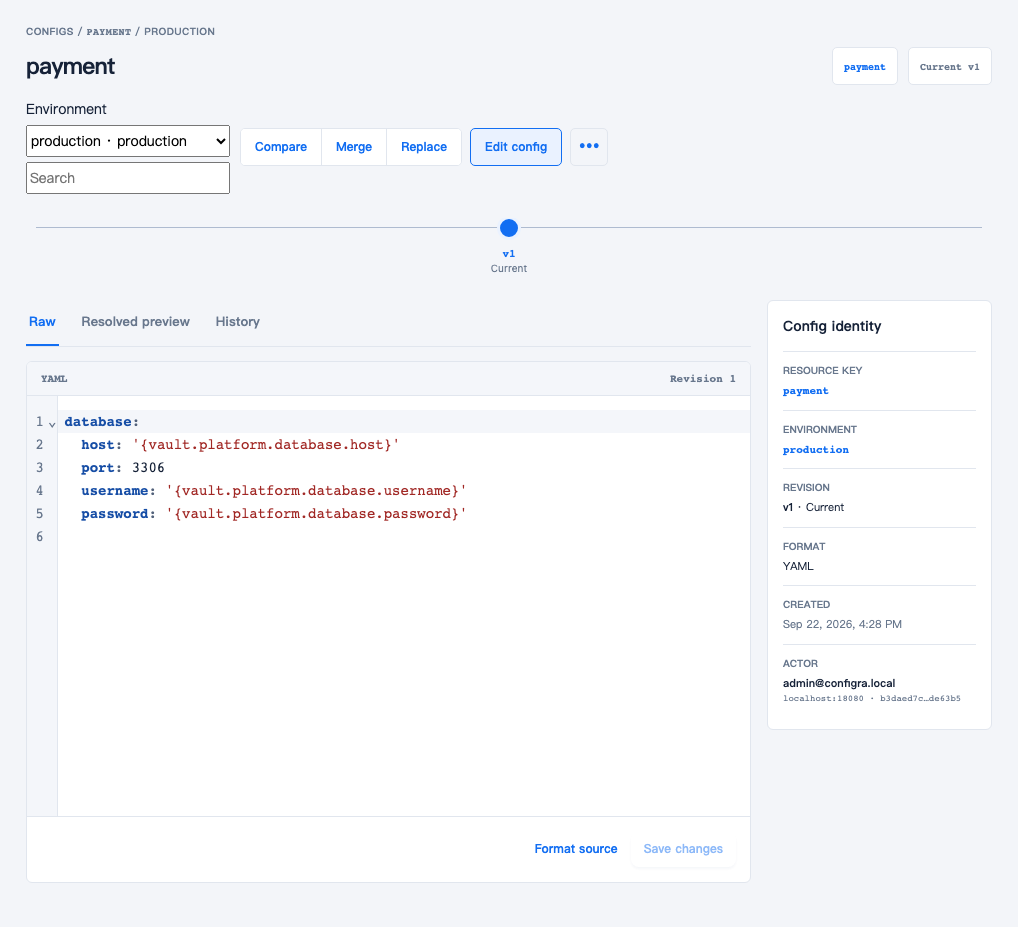This screenshot has width=1018, height=927.
Task: Open the History tab
Action: [x=238, y=322]
